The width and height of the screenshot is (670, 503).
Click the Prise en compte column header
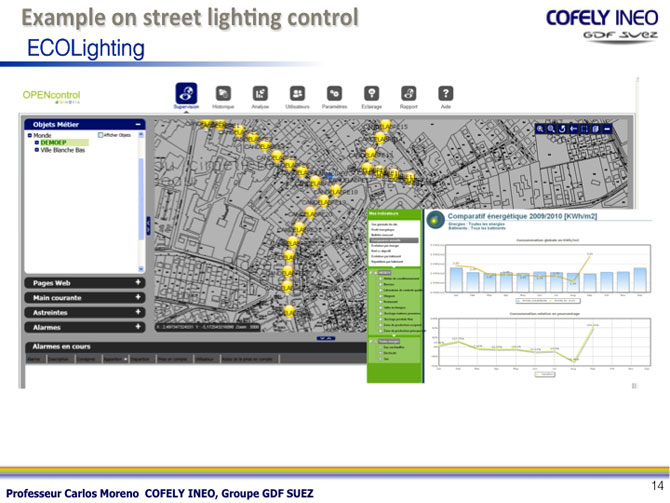pyautogui.click(x=174, y=359)
